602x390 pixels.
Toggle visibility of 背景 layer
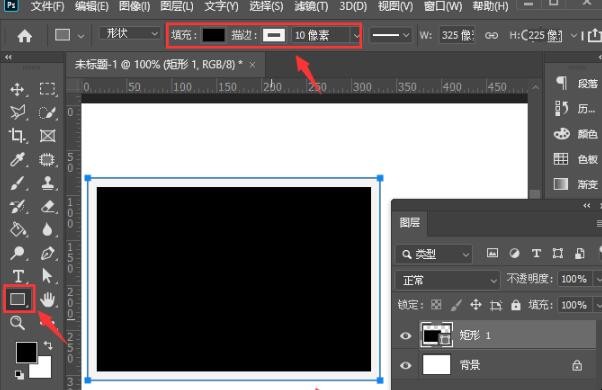tap(405, 365)
